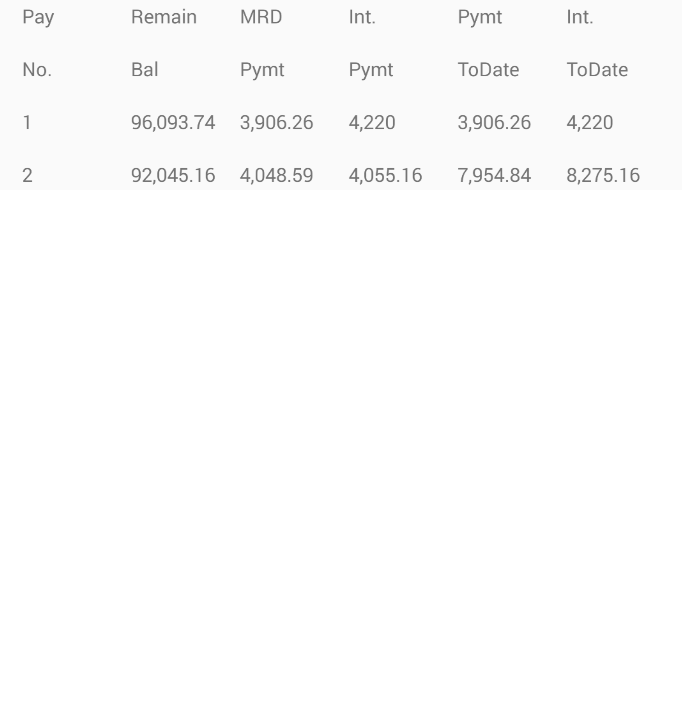Click the Pay No. column header
The height and width of the screenshot is (716, 682).
(38, 43)
